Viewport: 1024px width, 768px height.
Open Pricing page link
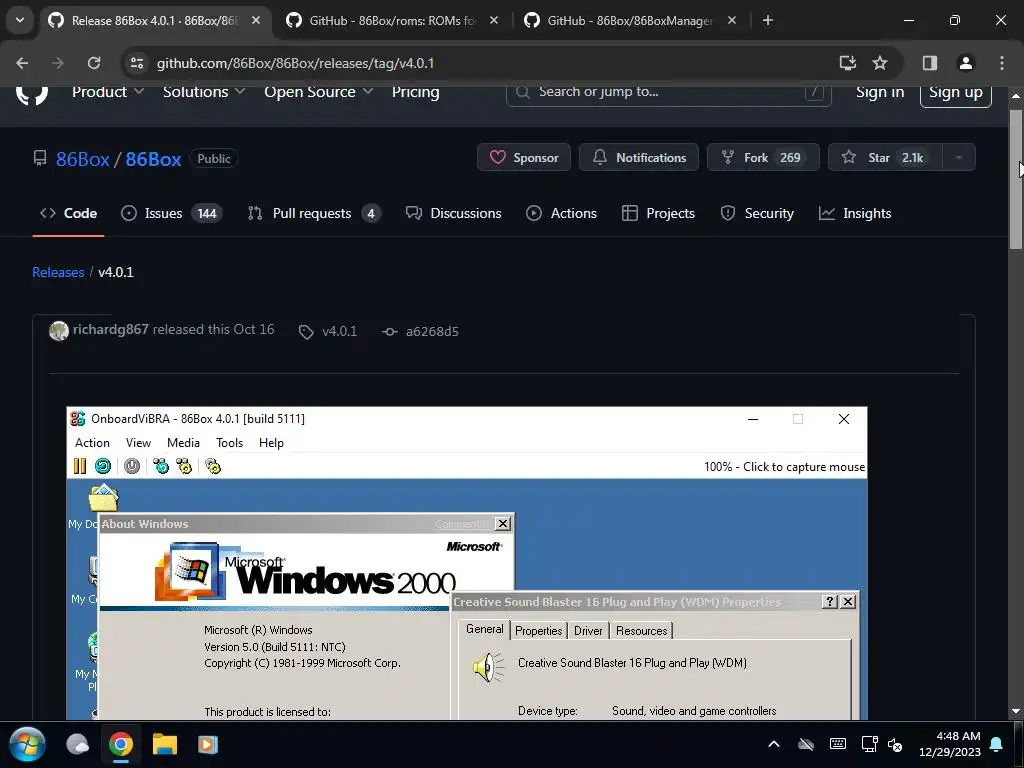[x=415, y=92]
